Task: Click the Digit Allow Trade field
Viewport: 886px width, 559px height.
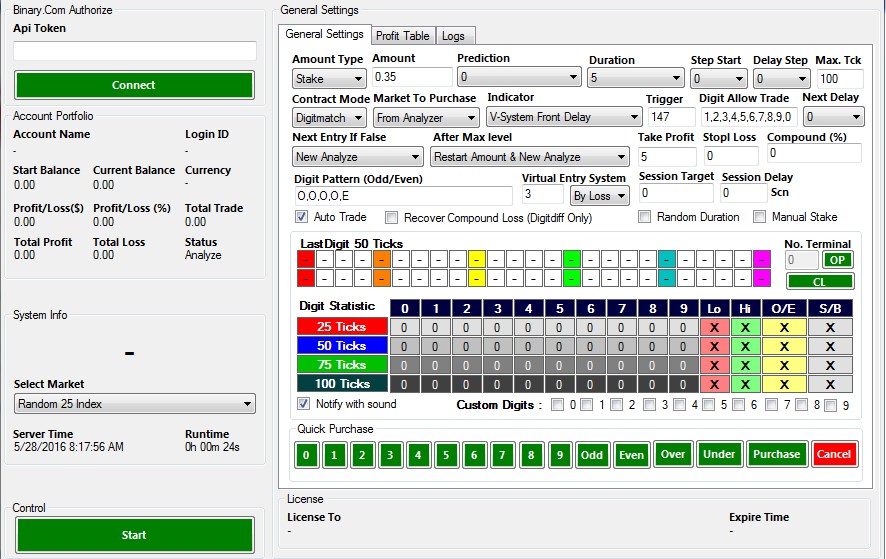Action: 748,117
